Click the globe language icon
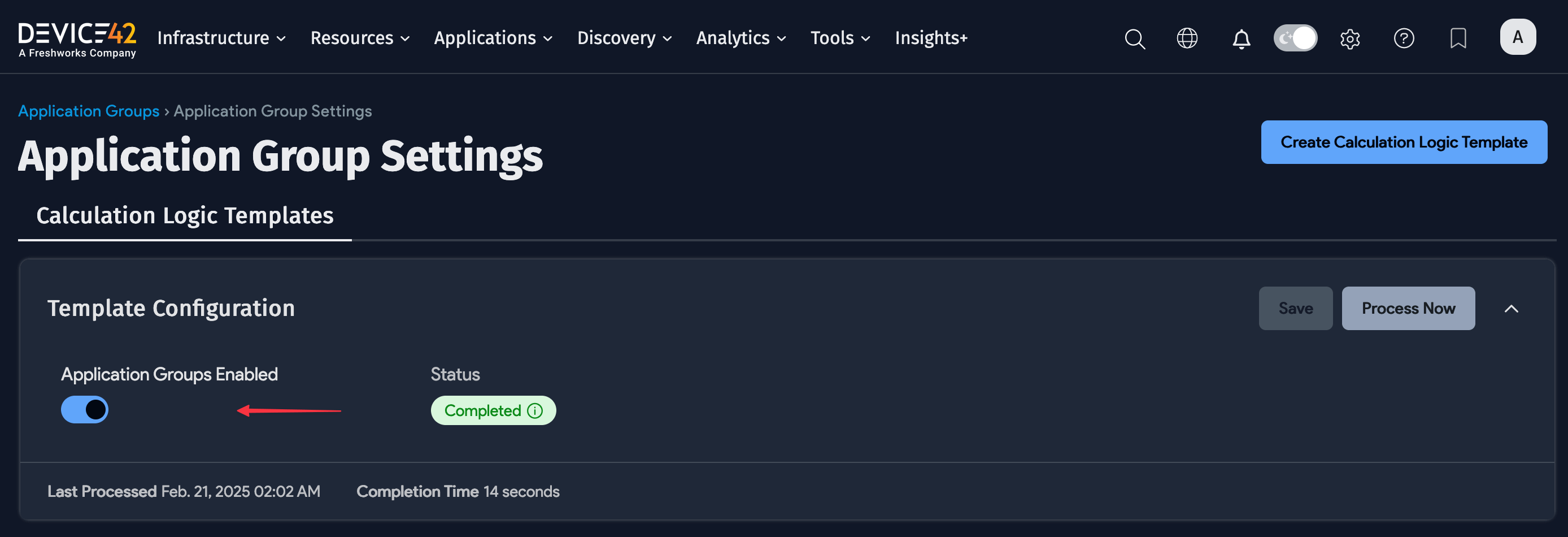 pyautogui.click(x=1186, y=38)
